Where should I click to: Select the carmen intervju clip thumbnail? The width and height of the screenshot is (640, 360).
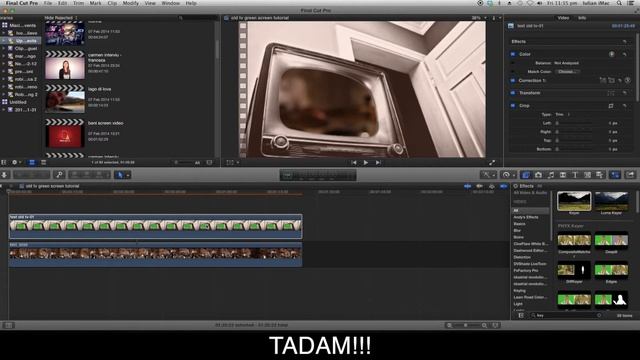pos(65,65)
